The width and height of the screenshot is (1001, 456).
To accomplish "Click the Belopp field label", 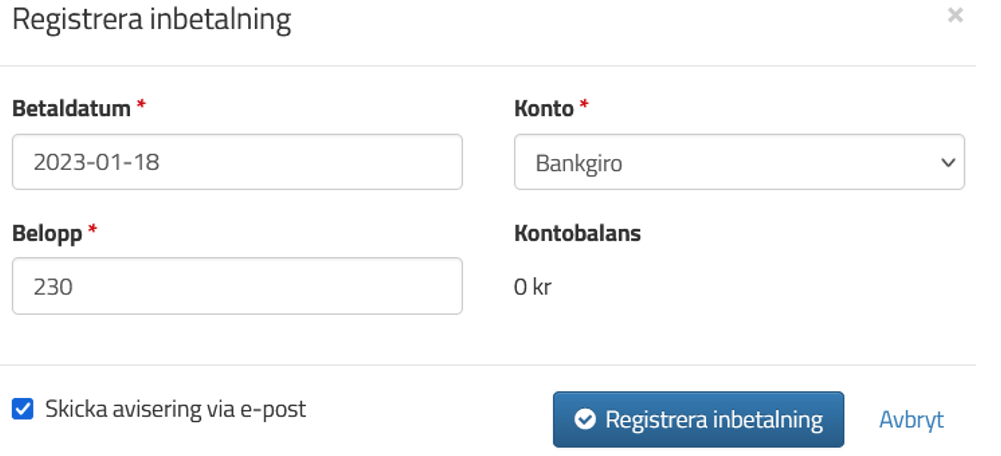I will [x=47, y=234].
